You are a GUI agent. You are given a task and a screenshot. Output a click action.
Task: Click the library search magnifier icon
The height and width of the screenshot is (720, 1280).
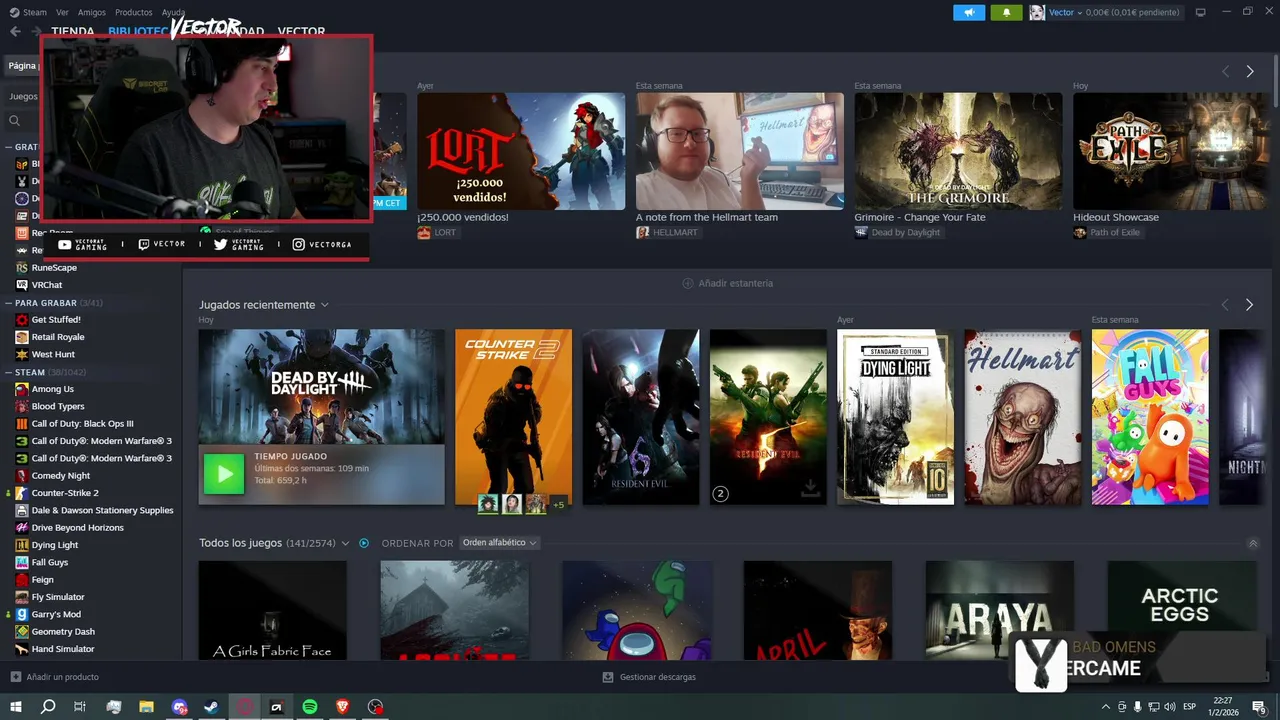pyautogui.click(x=15, y=121)
